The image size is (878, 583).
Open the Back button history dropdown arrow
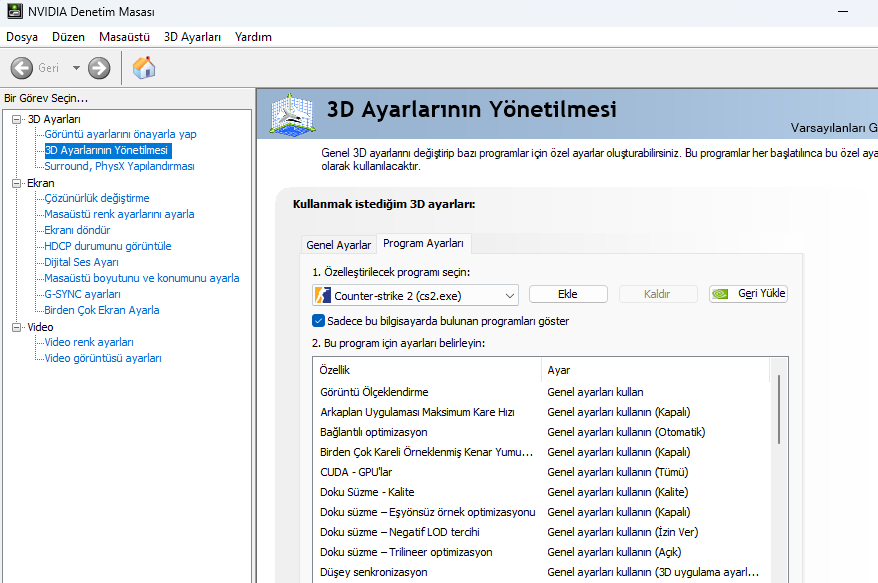[x=76, y=68]
